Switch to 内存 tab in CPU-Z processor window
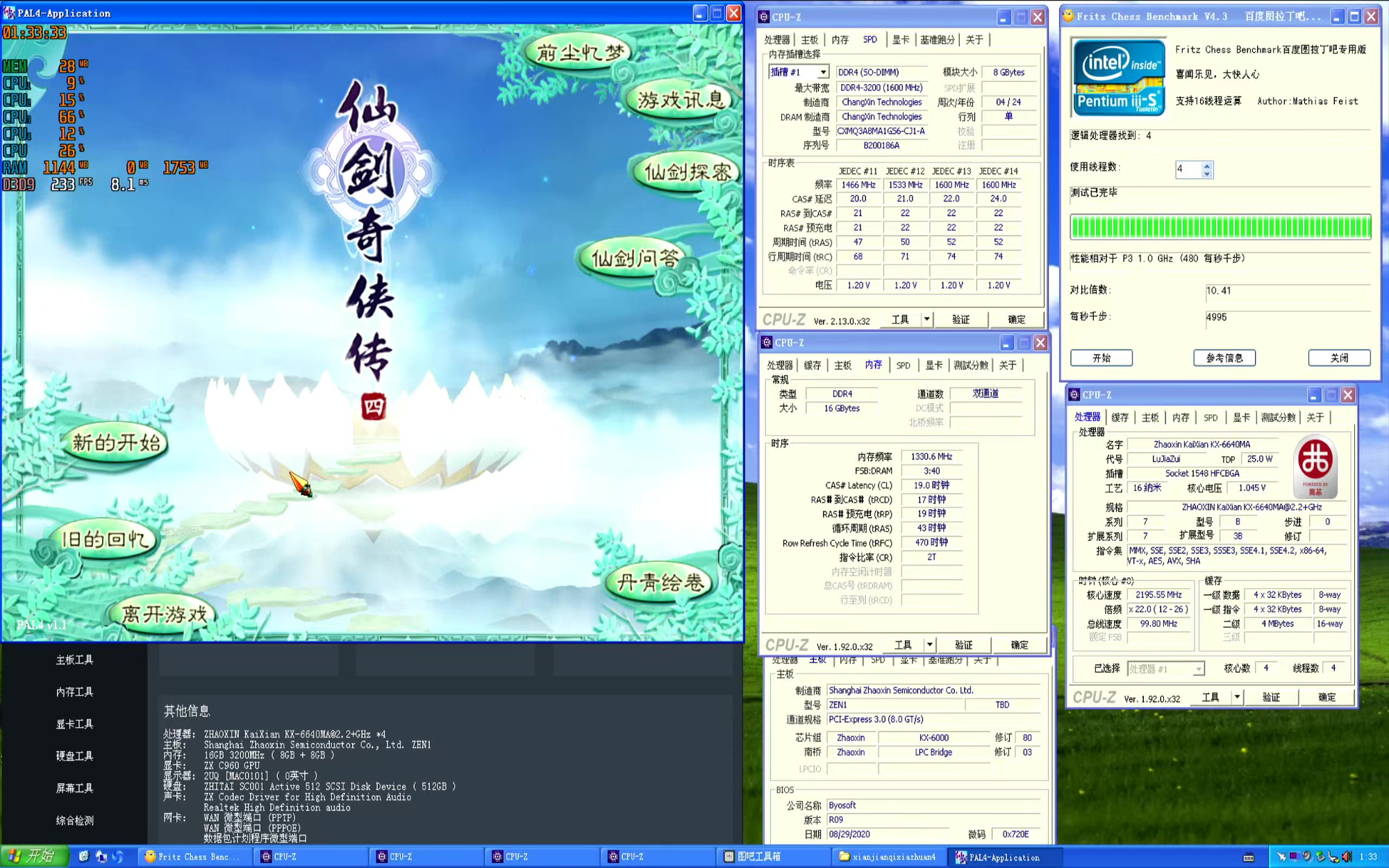 [x=1181, y=417]
